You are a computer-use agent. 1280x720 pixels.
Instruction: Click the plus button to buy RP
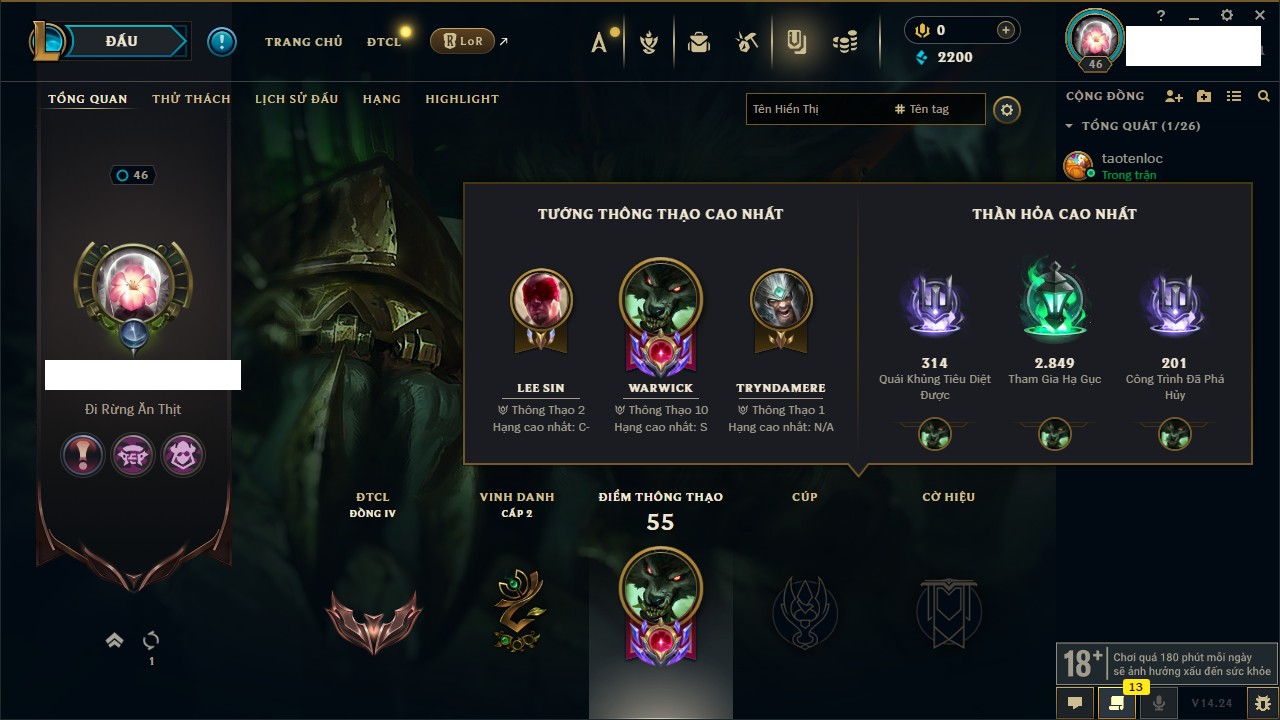coord(1006,30)
